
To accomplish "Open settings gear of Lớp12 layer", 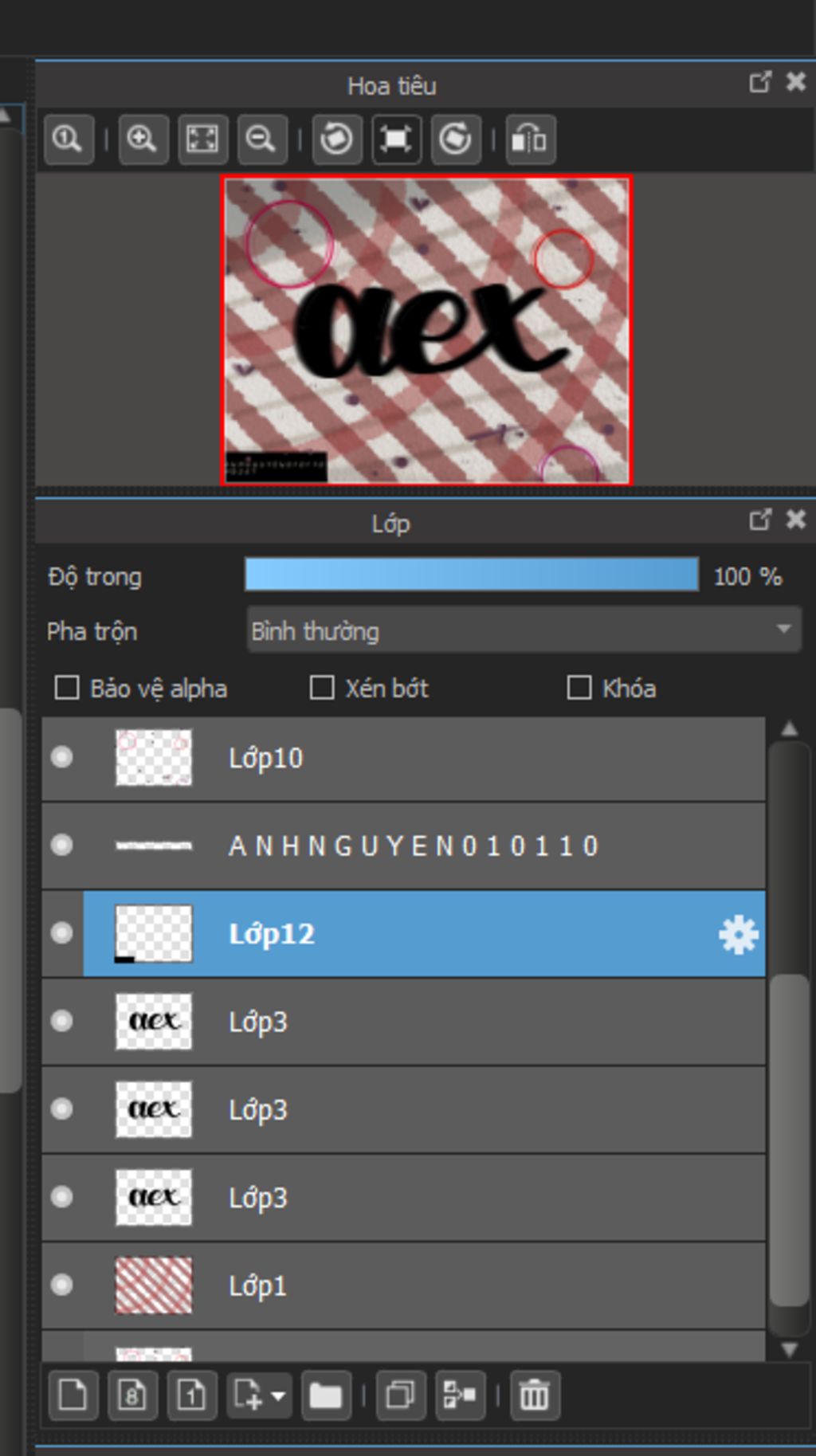I will click(738, 934).
